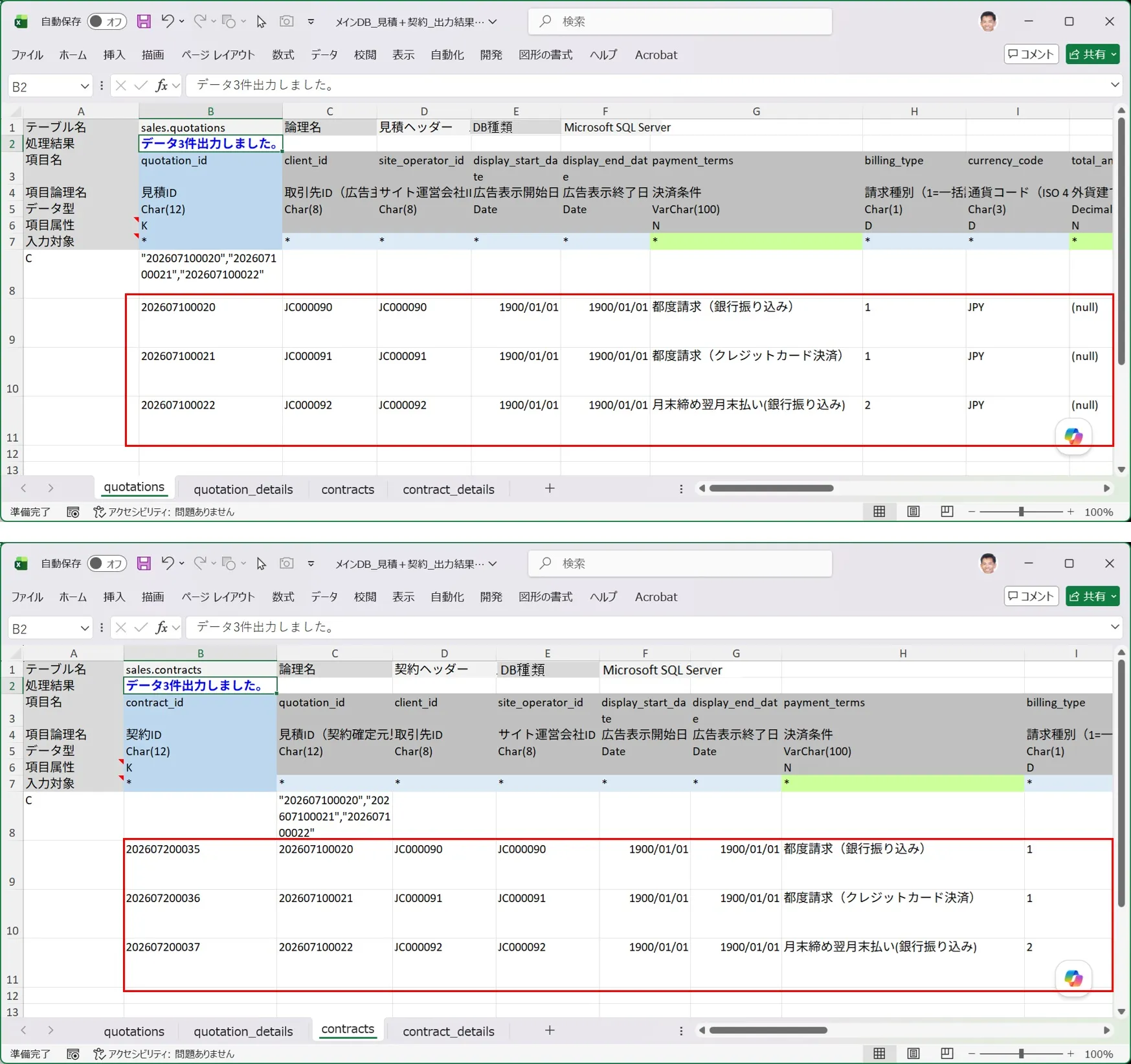Add a new sheet in bottom window

(550, 1030)
